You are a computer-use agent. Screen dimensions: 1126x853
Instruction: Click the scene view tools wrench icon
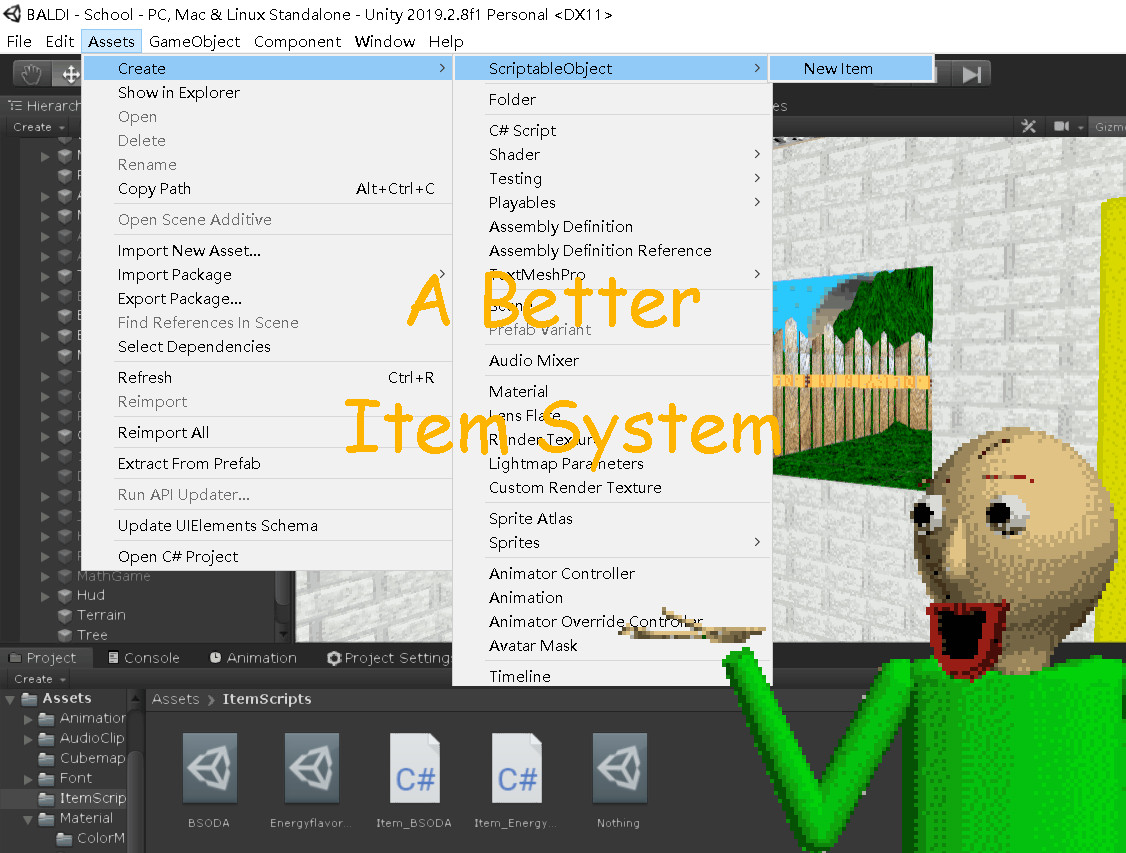[1029, 126]
